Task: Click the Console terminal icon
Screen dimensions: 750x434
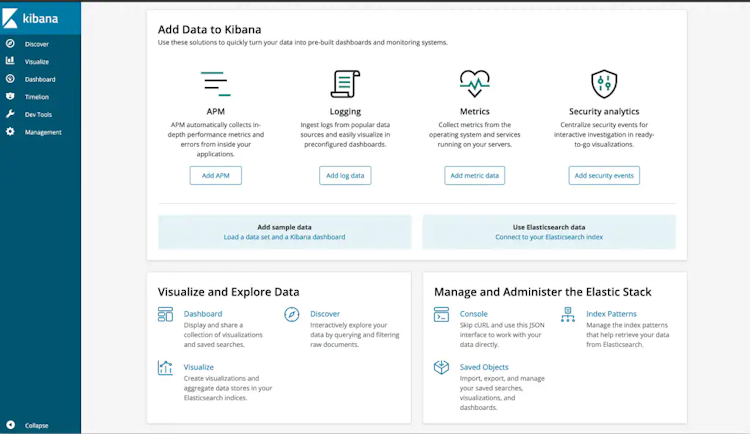Action: 441,315
